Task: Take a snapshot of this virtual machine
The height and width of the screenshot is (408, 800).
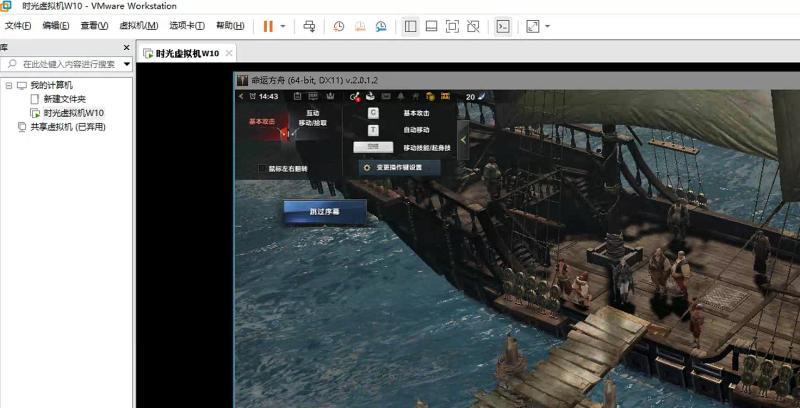Action: [338, 27]
